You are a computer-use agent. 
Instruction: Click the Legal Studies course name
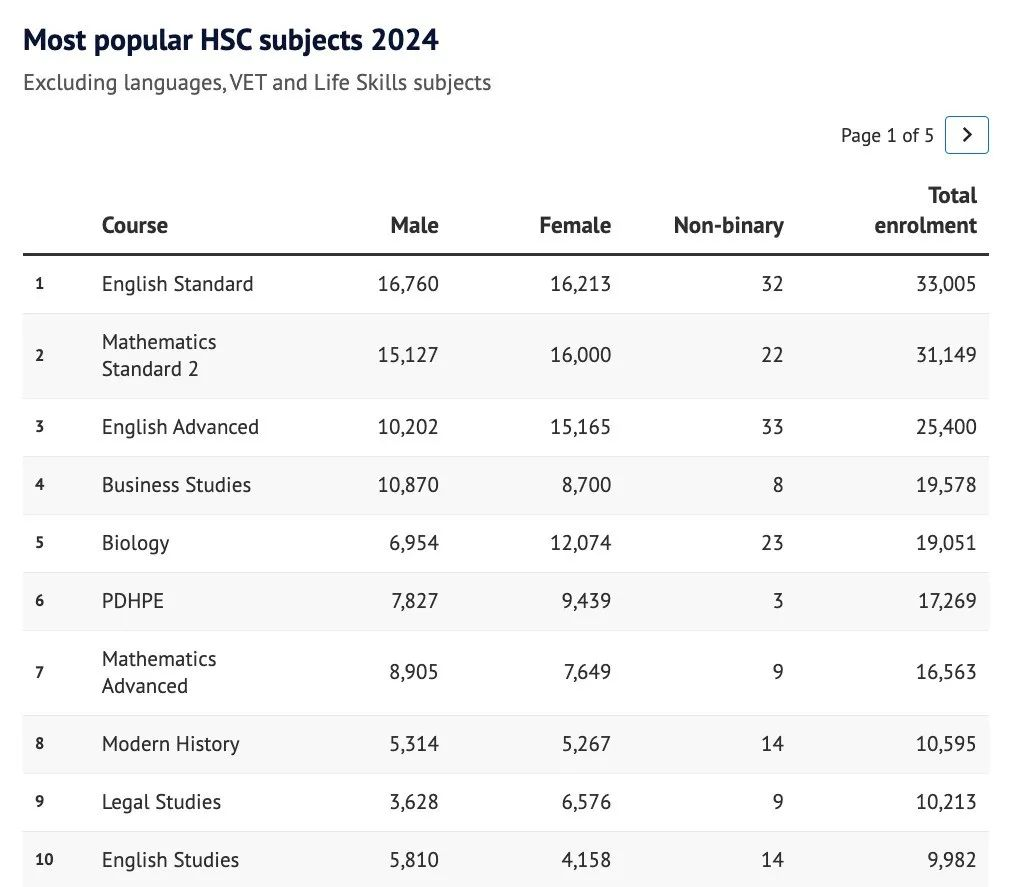161,802
